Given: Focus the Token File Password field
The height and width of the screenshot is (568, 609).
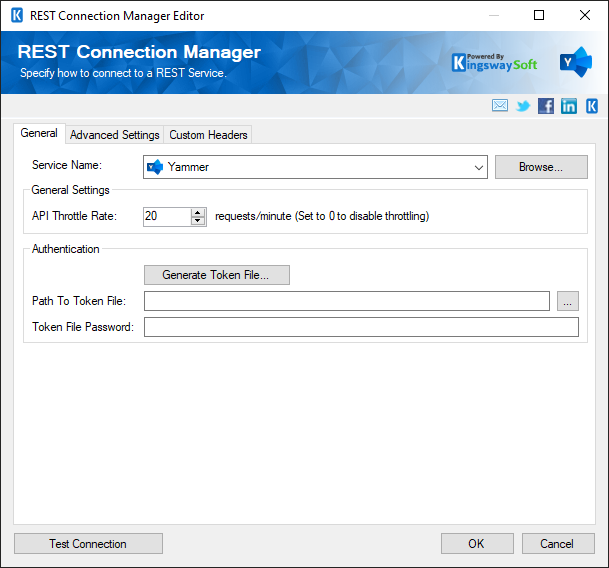Looking at the screenshot, I should [x=361, y=327].
